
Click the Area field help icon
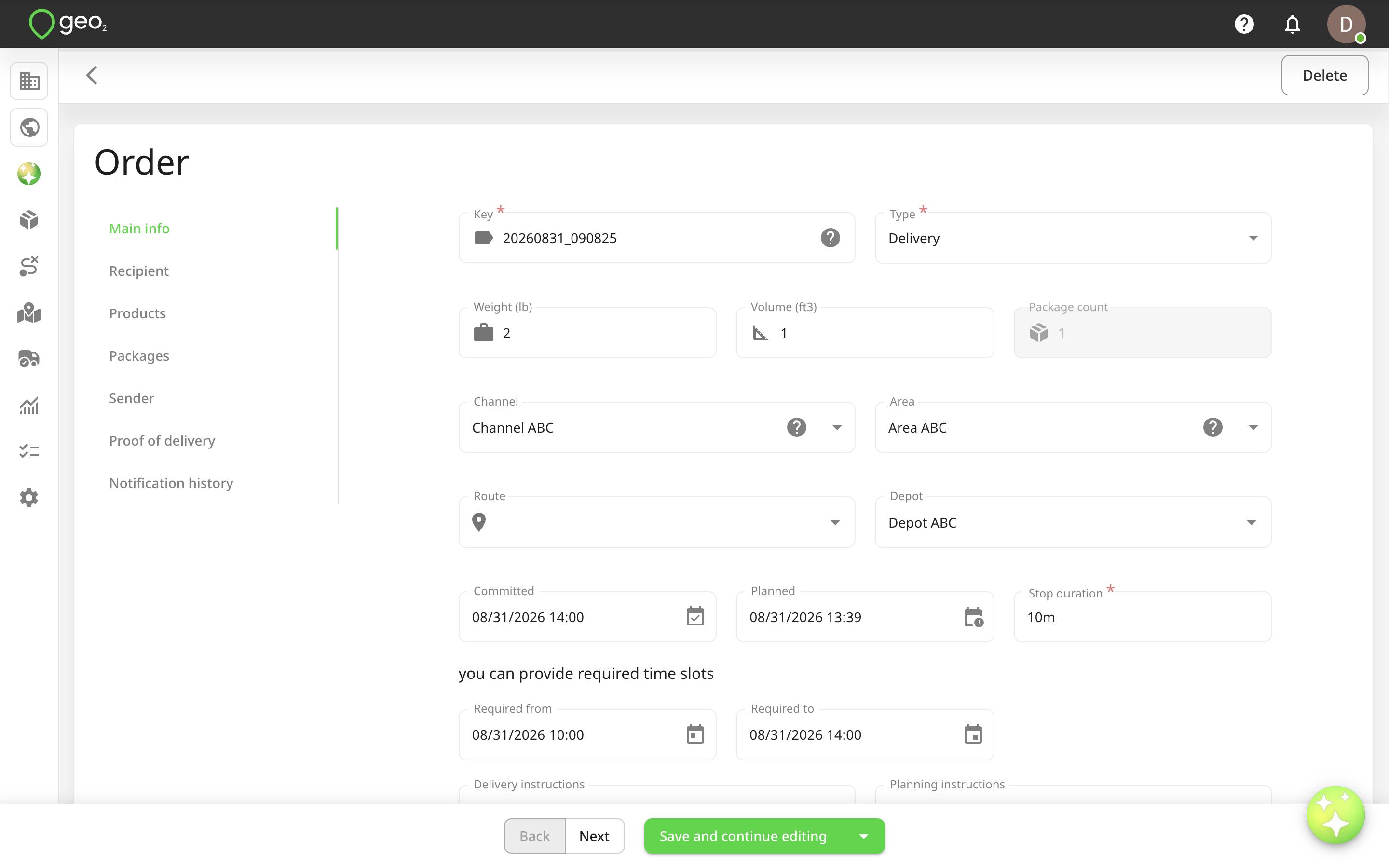point(1213,427)
